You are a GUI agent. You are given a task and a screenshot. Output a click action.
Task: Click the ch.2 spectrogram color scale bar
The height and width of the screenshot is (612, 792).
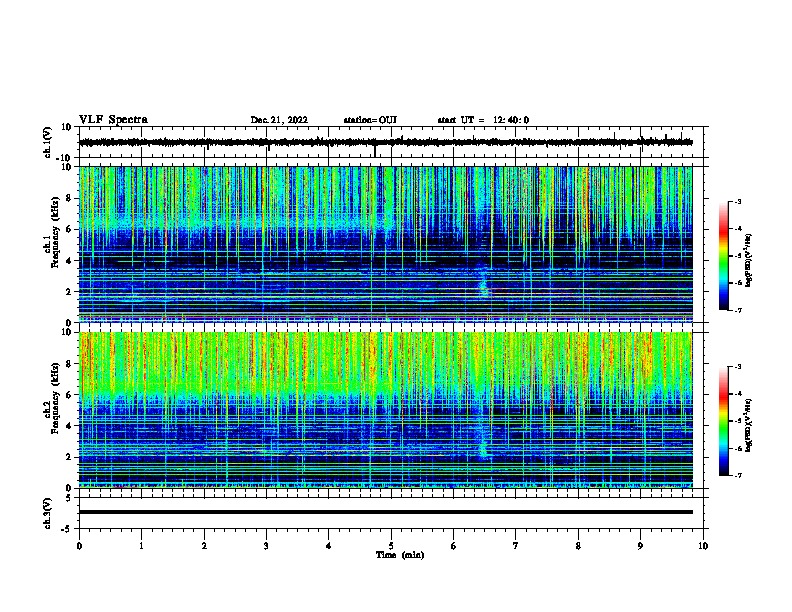pyautogui.click(x=724, y=421)
